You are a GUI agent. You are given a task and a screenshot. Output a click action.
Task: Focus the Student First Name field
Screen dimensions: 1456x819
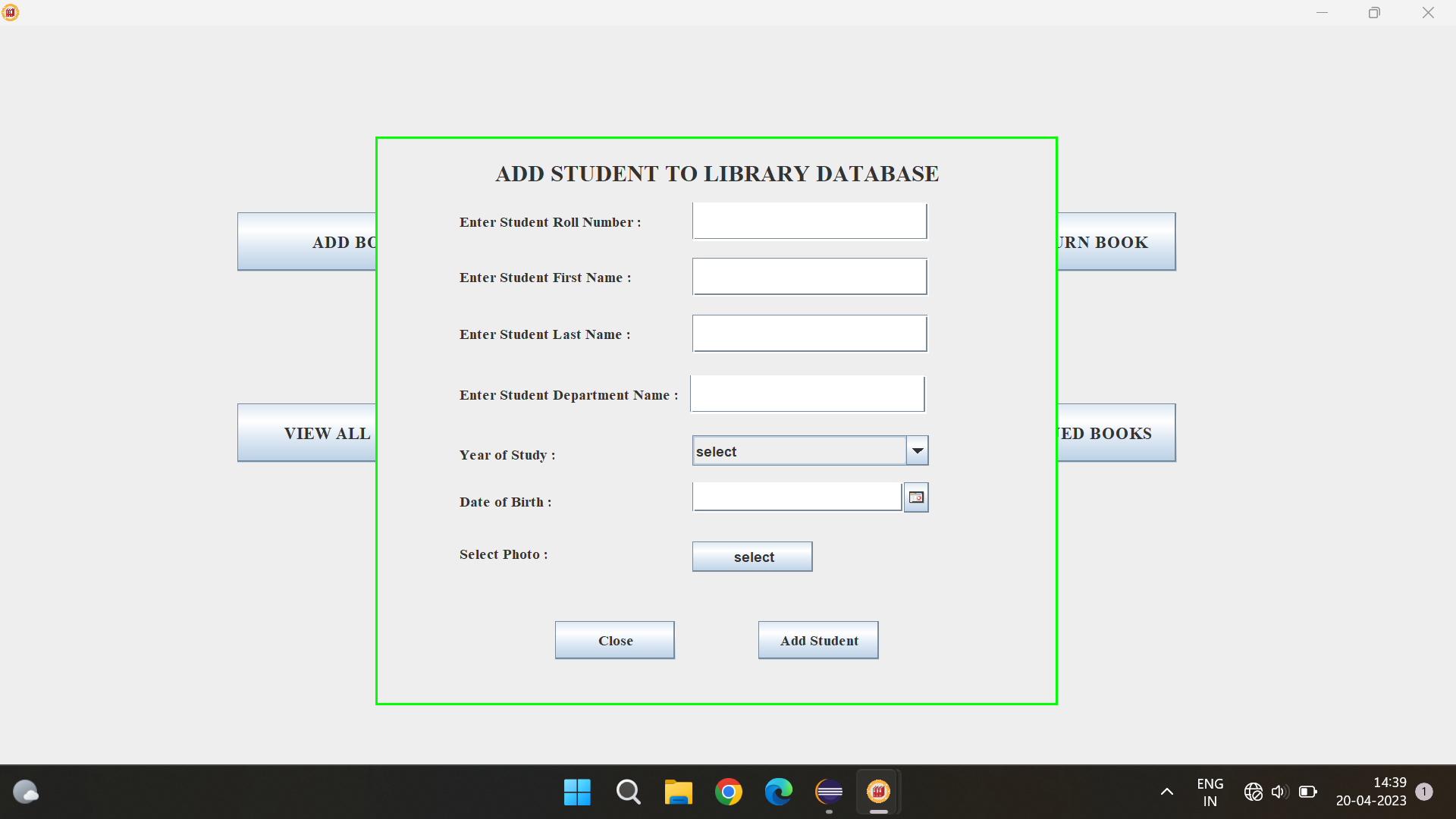pos(809,277)
